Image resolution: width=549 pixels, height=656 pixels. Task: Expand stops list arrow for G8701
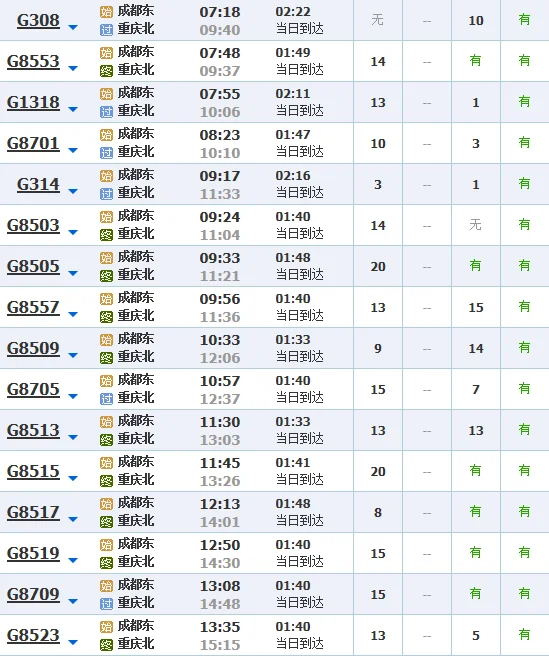(x=73, y=151)
